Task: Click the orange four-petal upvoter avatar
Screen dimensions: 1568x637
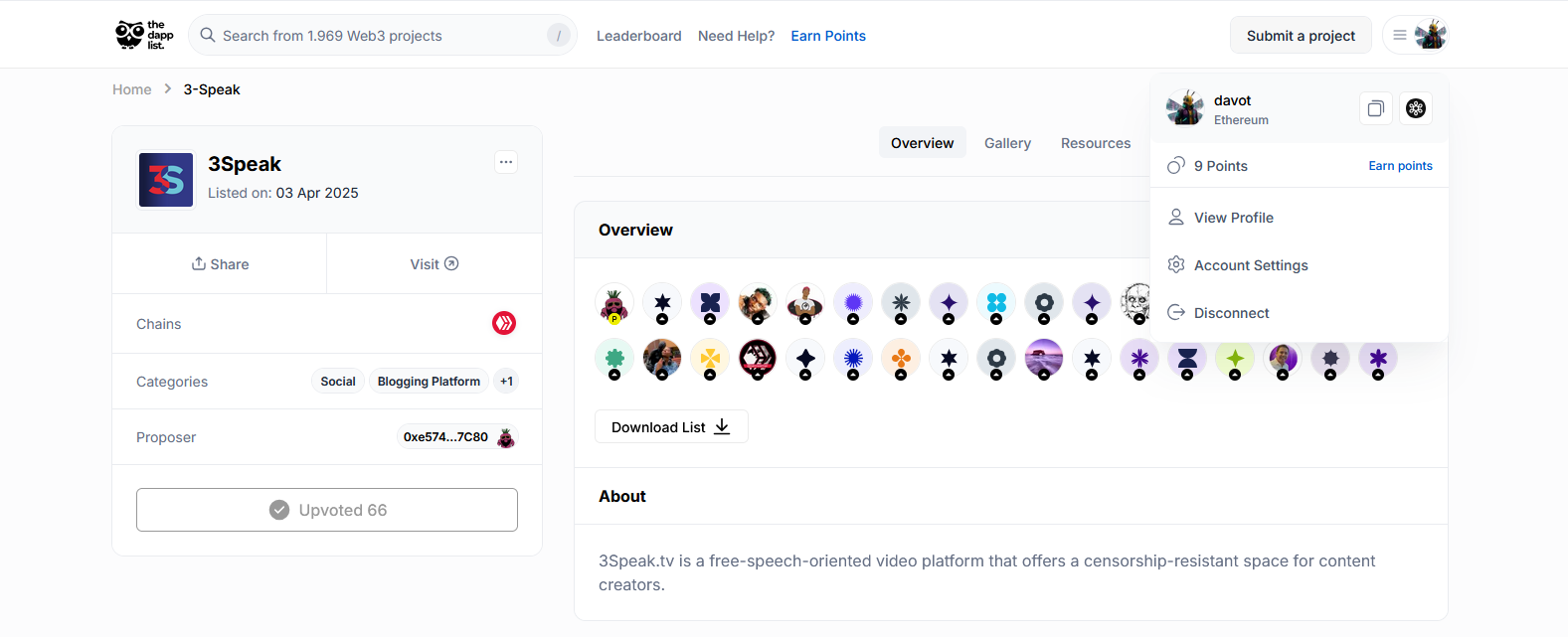Action: click(901, 359)
